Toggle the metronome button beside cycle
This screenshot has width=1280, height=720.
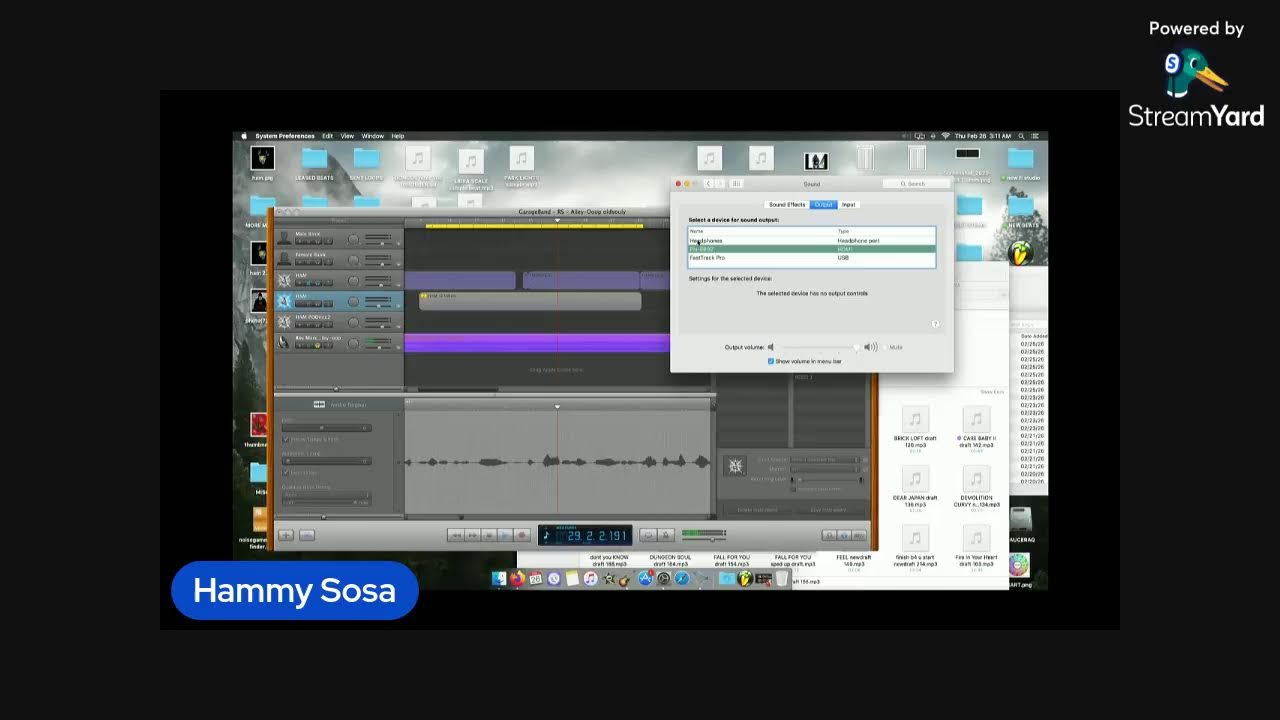coord(665,535)
